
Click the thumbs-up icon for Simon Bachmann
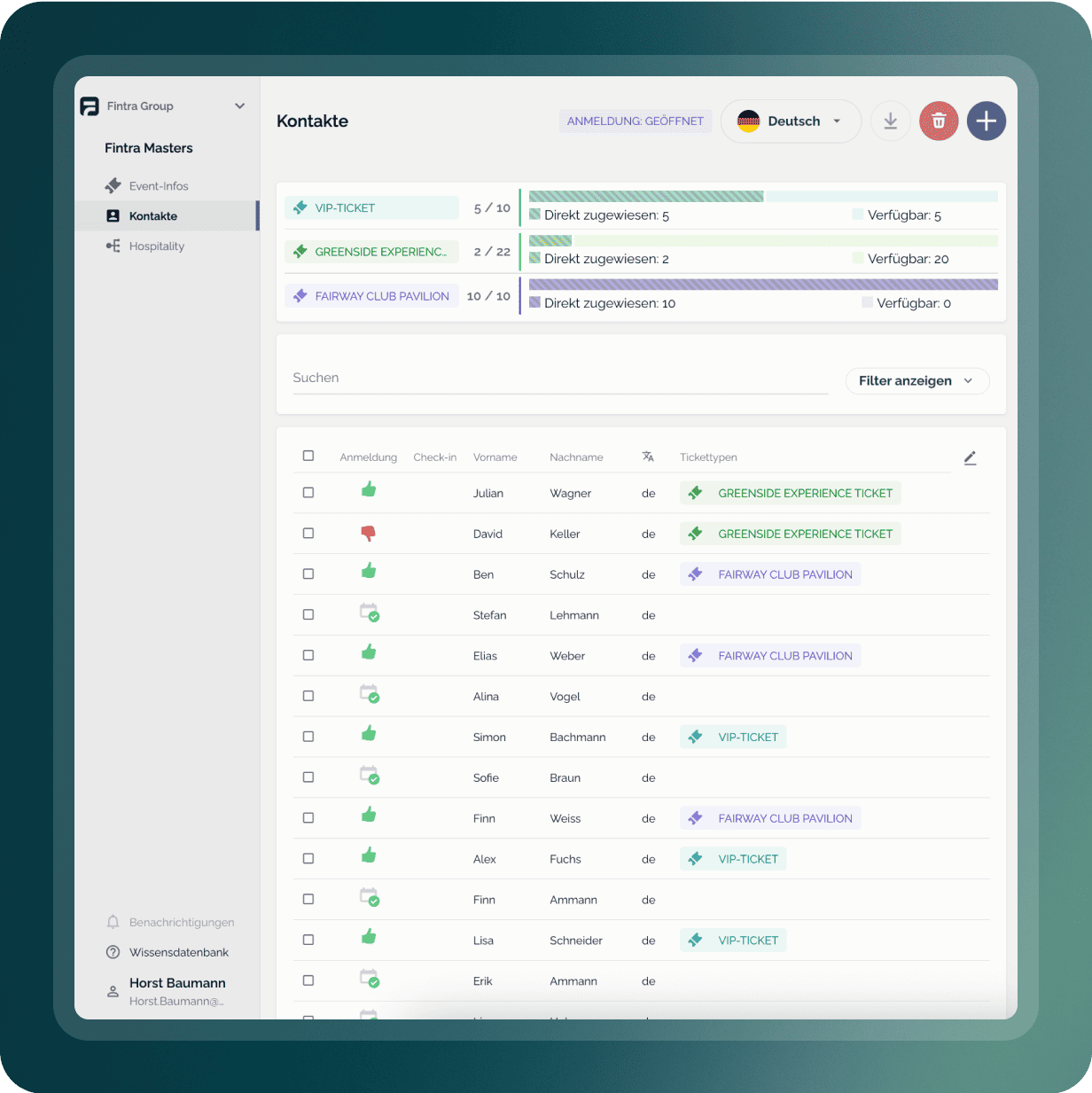(369, 733)
